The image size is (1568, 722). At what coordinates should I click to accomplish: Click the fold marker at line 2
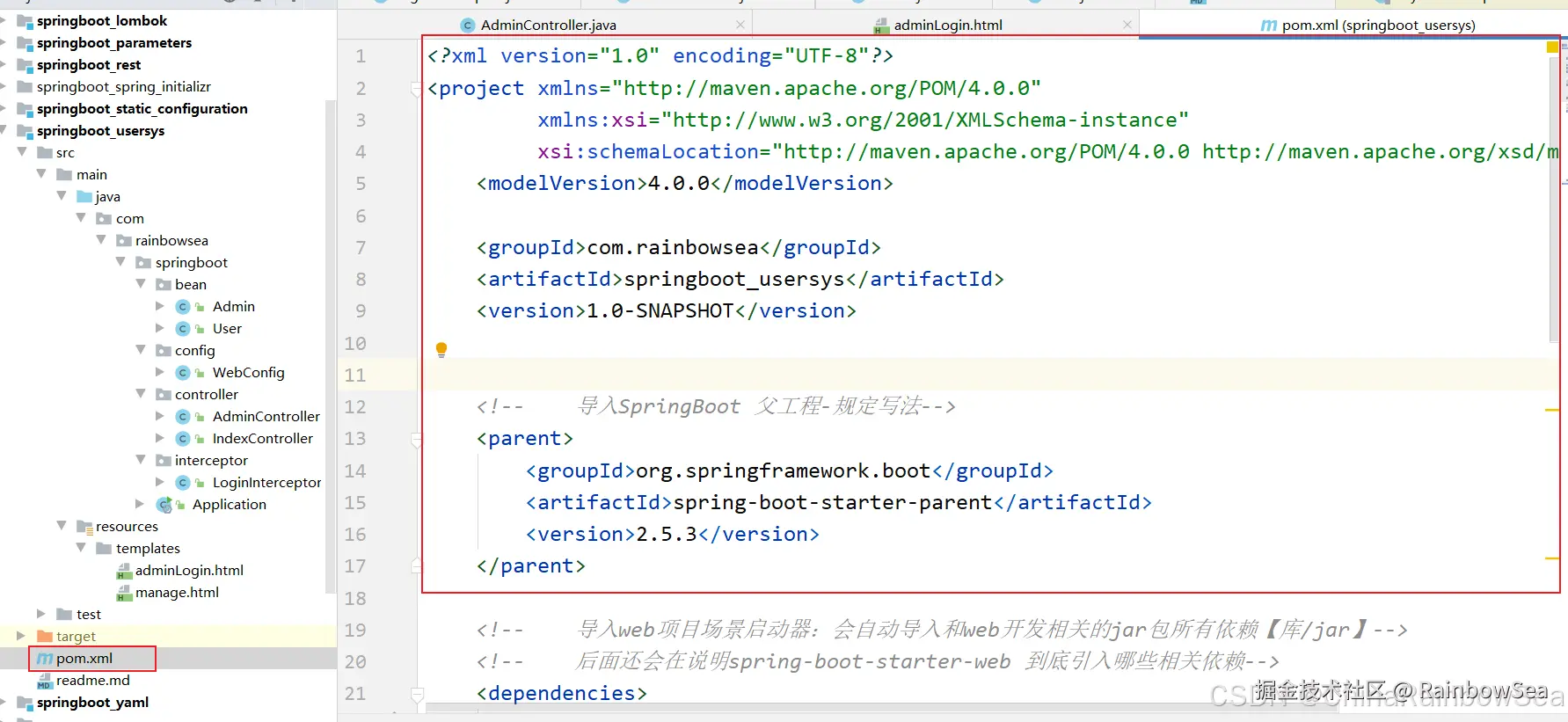tap(416, 88)
